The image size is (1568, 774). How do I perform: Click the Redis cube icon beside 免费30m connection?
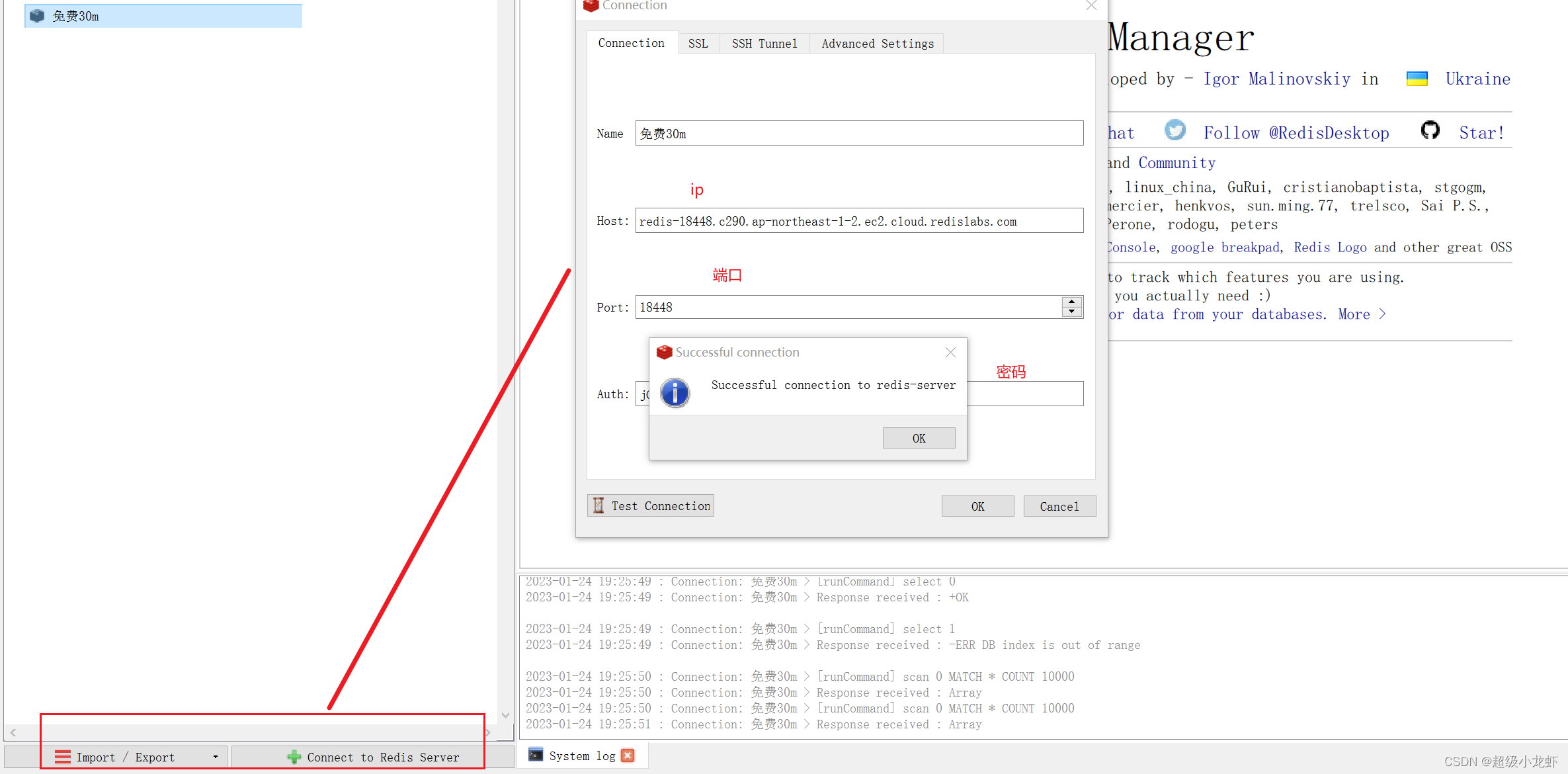coord(36,15)
